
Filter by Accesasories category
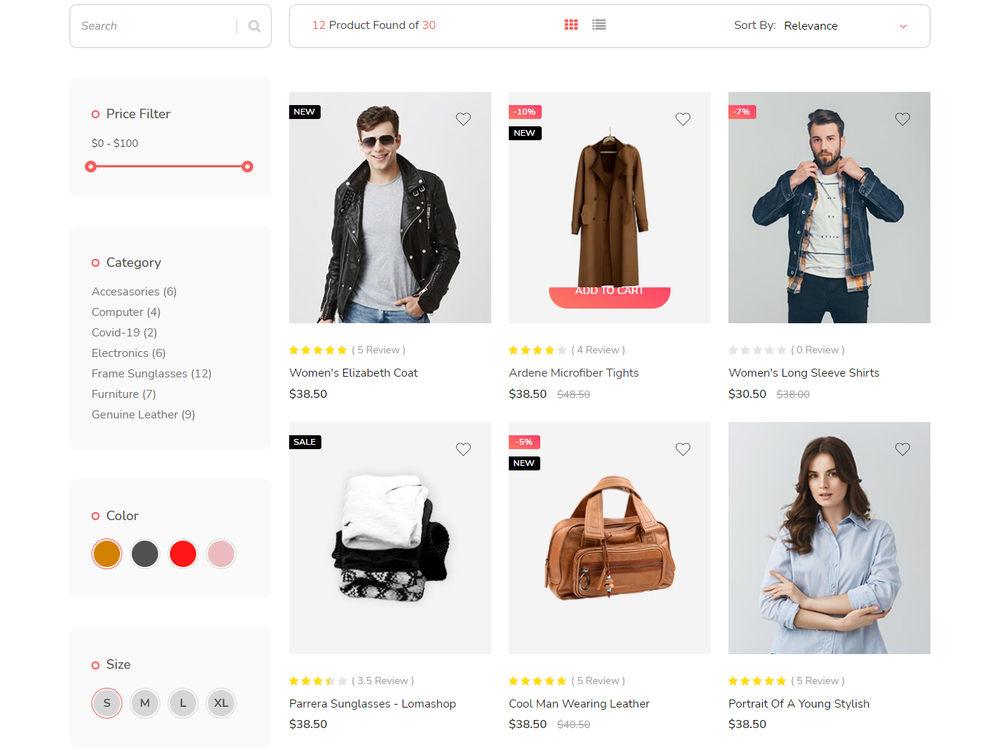tap(134, 291)
